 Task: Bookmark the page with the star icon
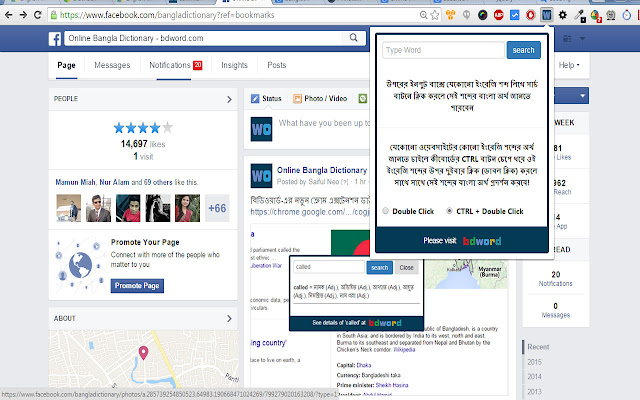[435, 15]
